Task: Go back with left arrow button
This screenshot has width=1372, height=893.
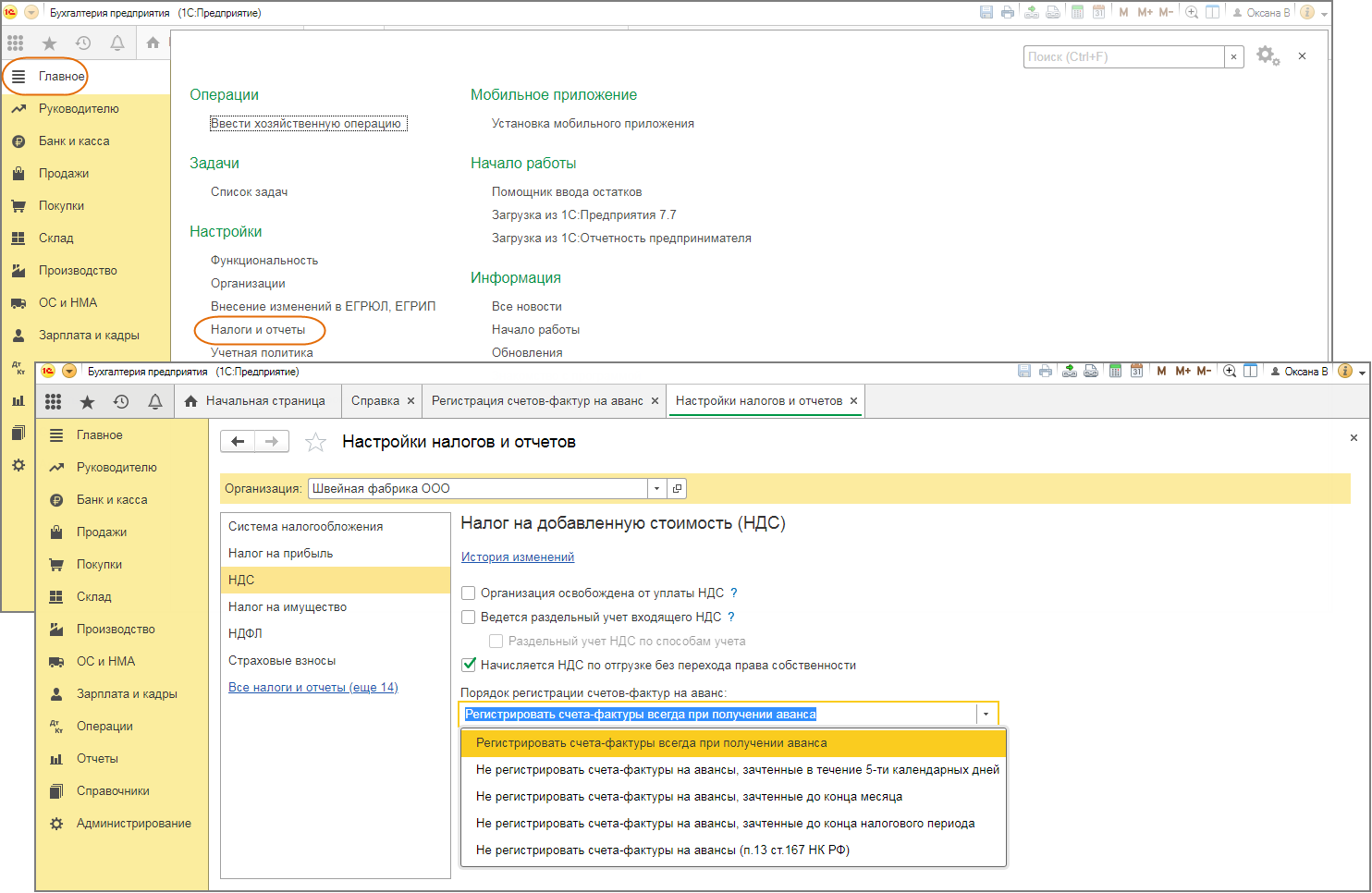Action: click(238, 442)
